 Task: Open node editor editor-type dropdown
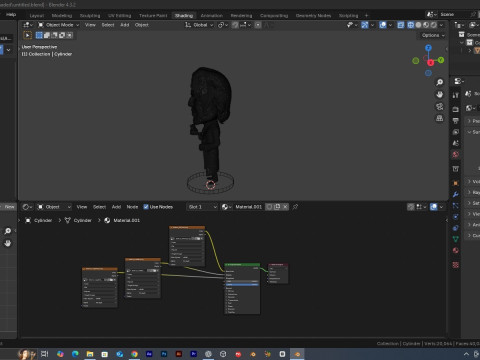tap(27, 207)
